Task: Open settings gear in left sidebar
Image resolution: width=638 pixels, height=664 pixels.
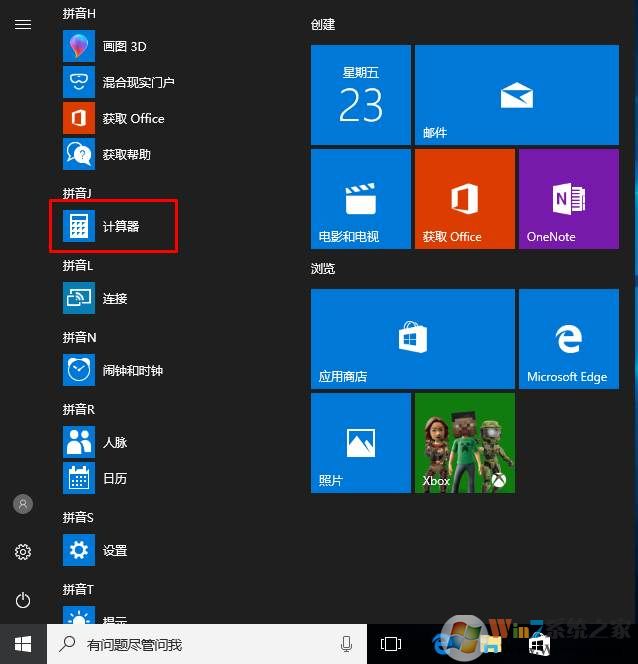Action: pyautogui.click(x=23, y=552)
